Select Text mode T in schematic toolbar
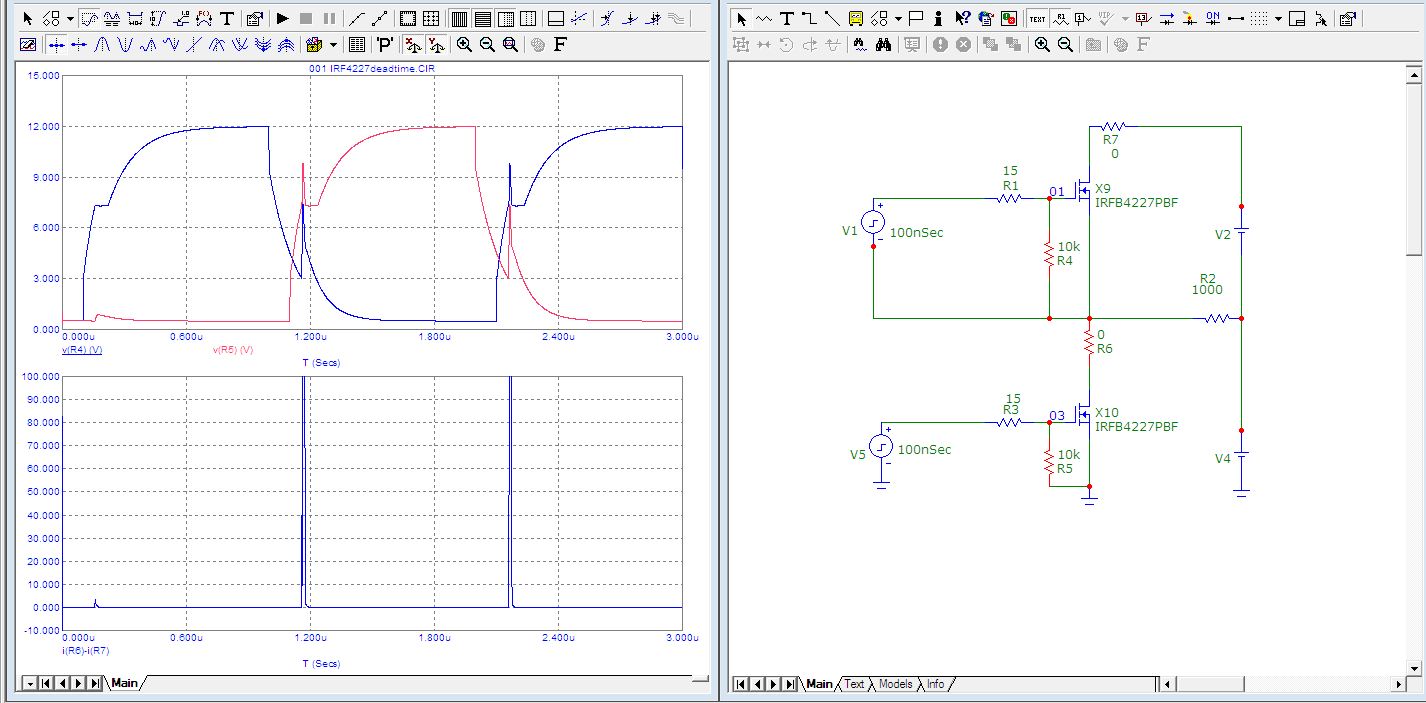This screenshot has width=1426, height=703. click(787, 18)
